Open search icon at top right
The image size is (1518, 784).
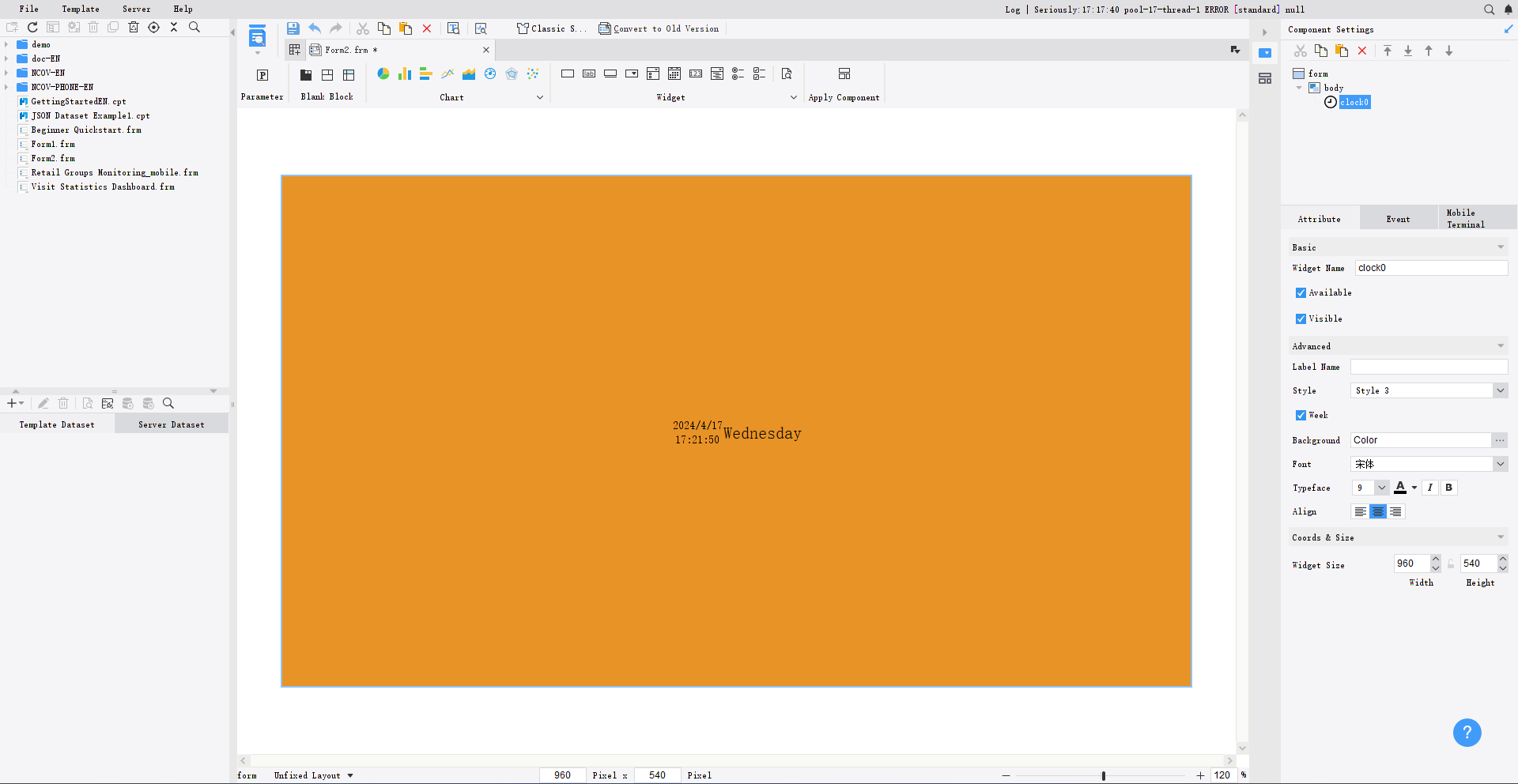click(1489, 9)
